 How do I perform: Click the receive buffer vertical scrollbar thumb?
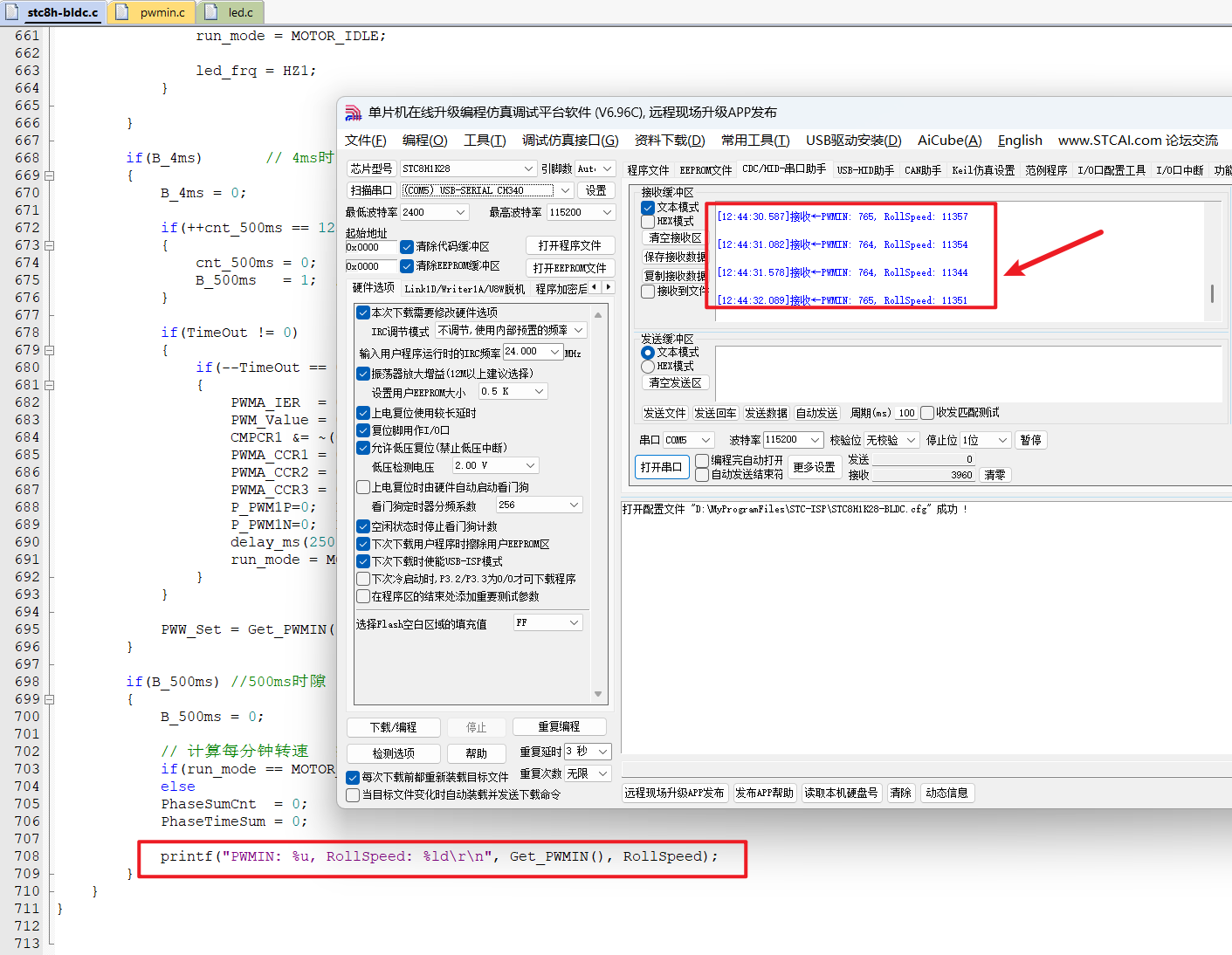(1212, 293)
